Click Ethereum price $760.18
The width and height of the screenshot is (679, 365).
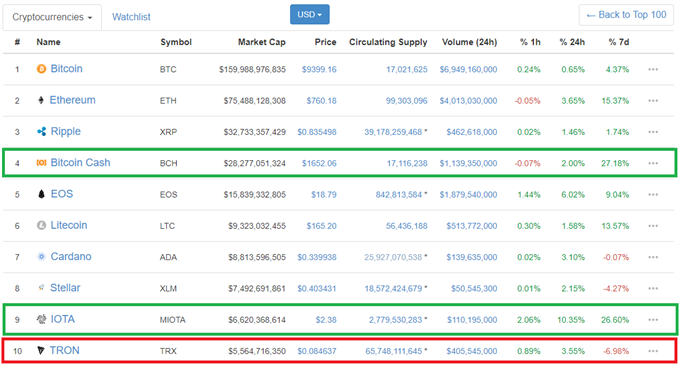(x=321, y=100)
